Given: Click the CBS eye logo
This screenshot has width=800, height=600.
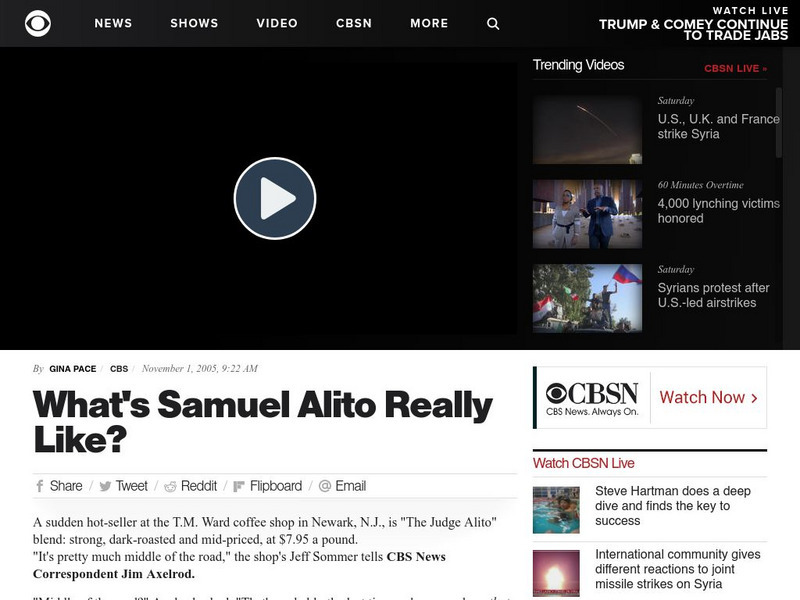Looking at the screenshot, I should 38,23.
